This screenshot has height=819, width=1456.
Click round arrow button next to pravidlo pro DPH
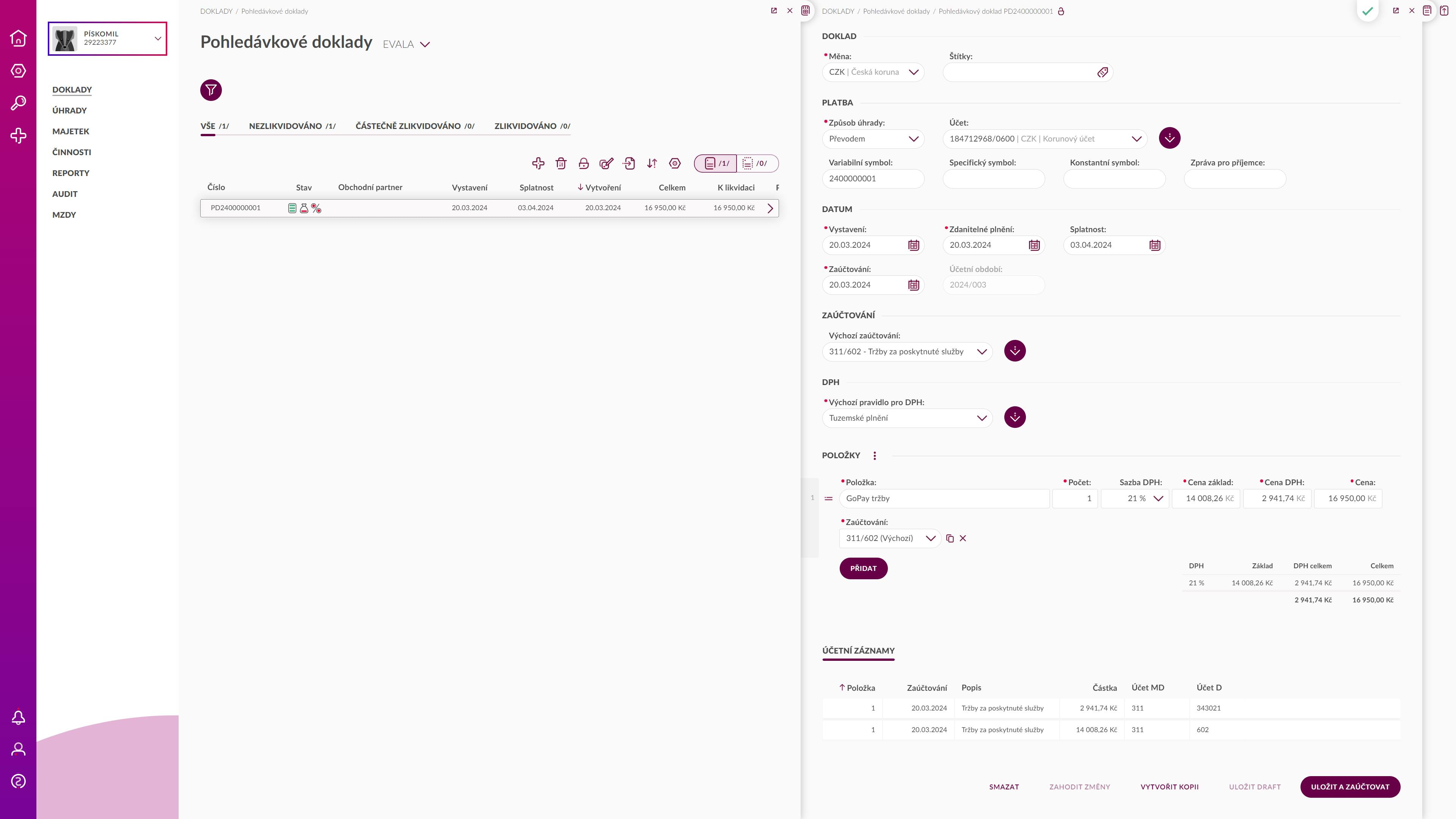pyautogui.click(x=1015, y=418)
